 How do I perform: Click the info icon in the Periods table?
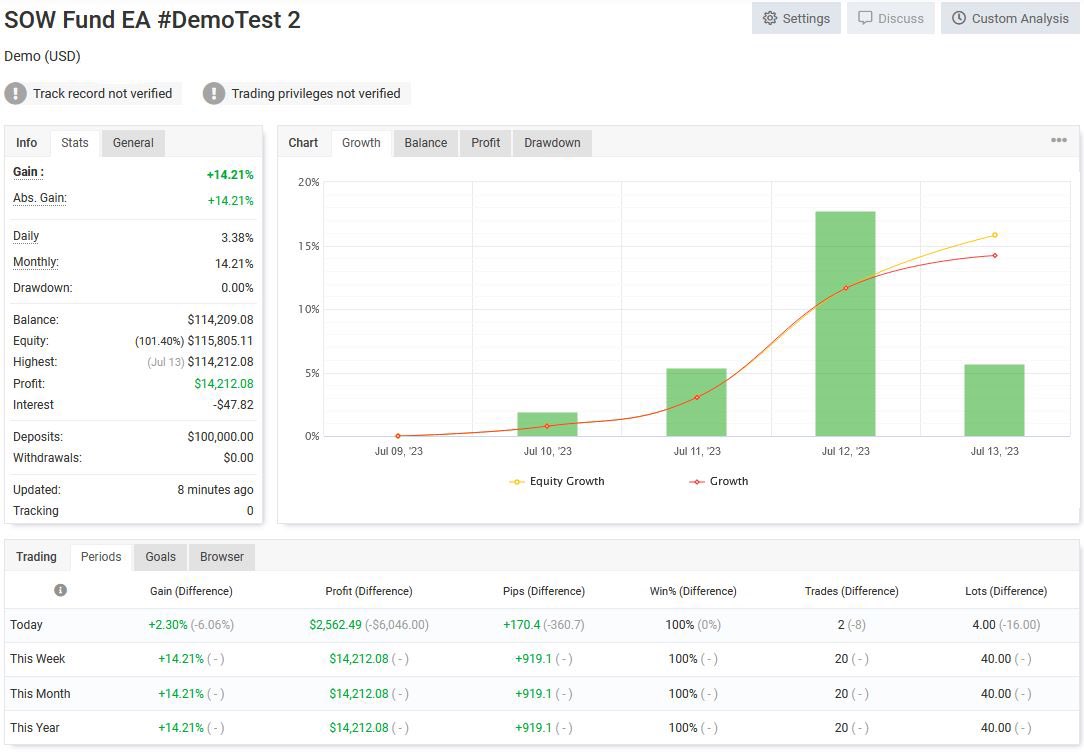coord(60,590)
